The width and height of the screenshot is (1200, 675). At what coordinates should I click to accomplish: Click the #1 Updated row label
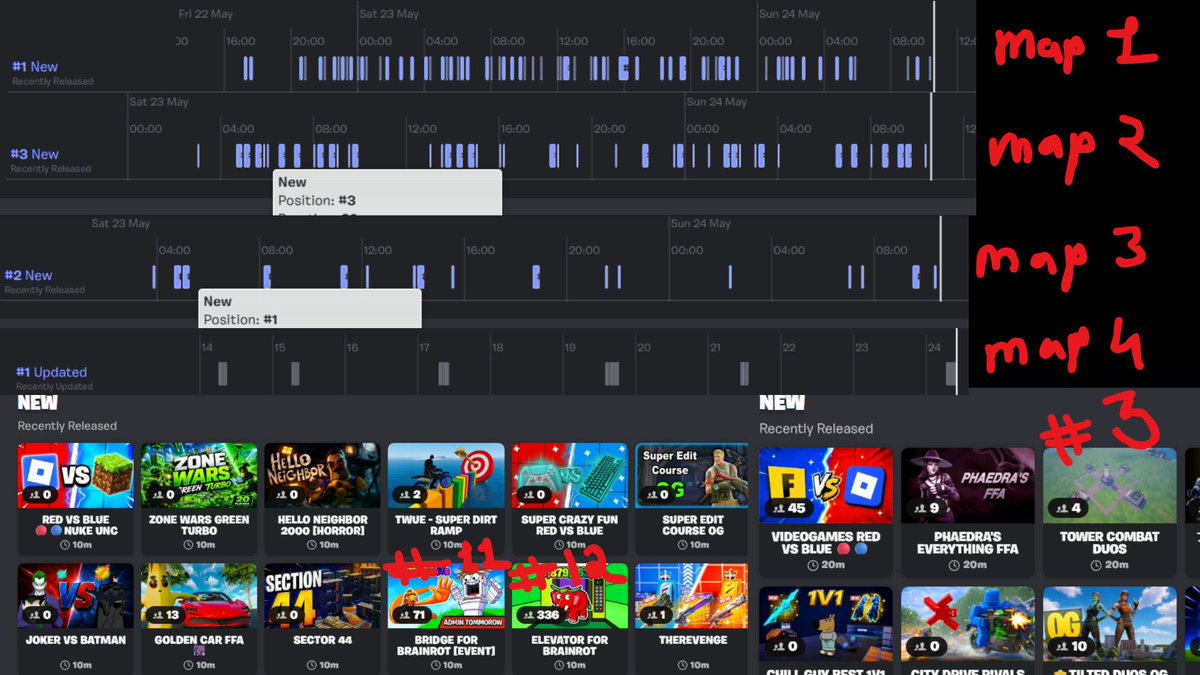52,372
